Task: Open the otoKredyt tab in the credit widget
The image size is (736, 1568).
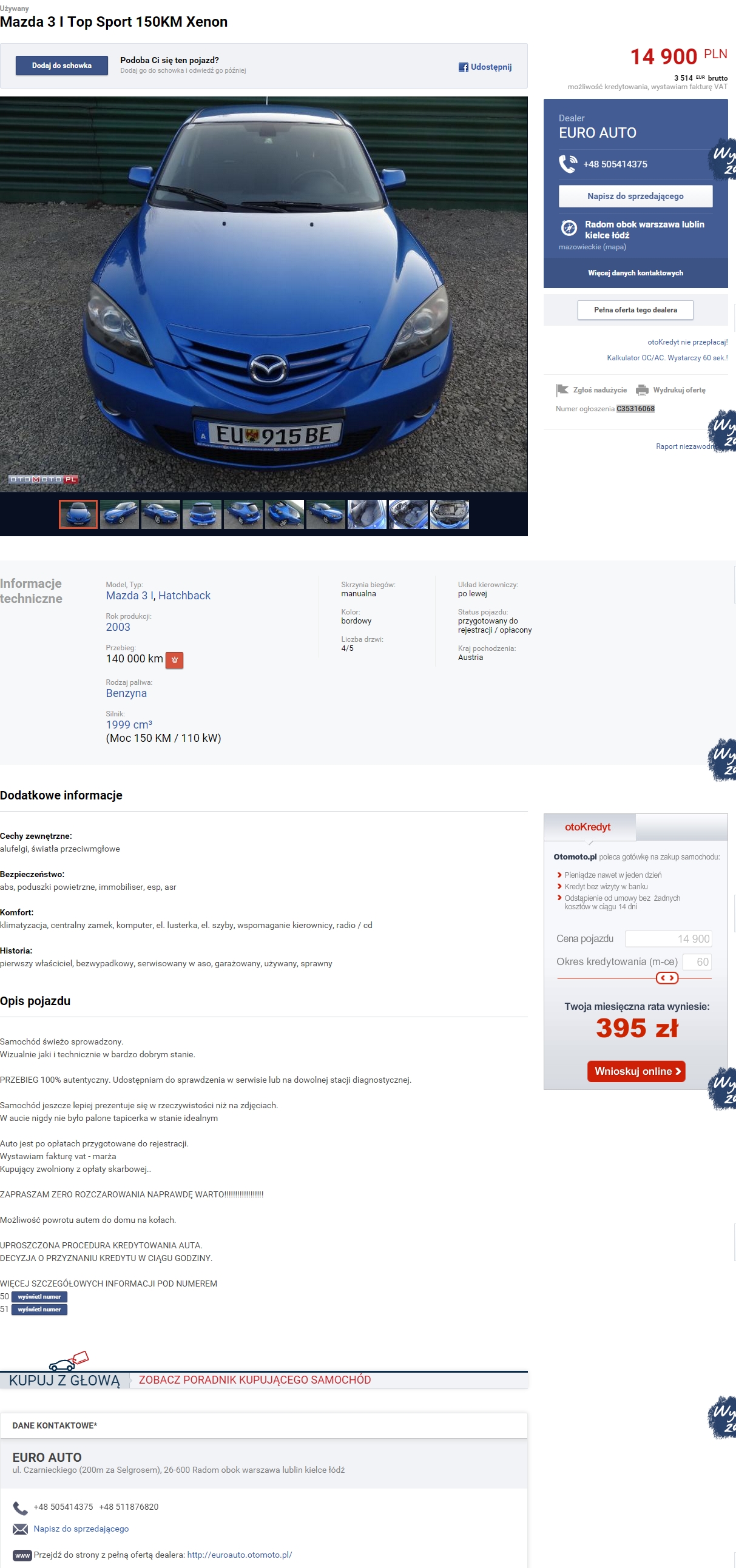Action: coord(587,827)
